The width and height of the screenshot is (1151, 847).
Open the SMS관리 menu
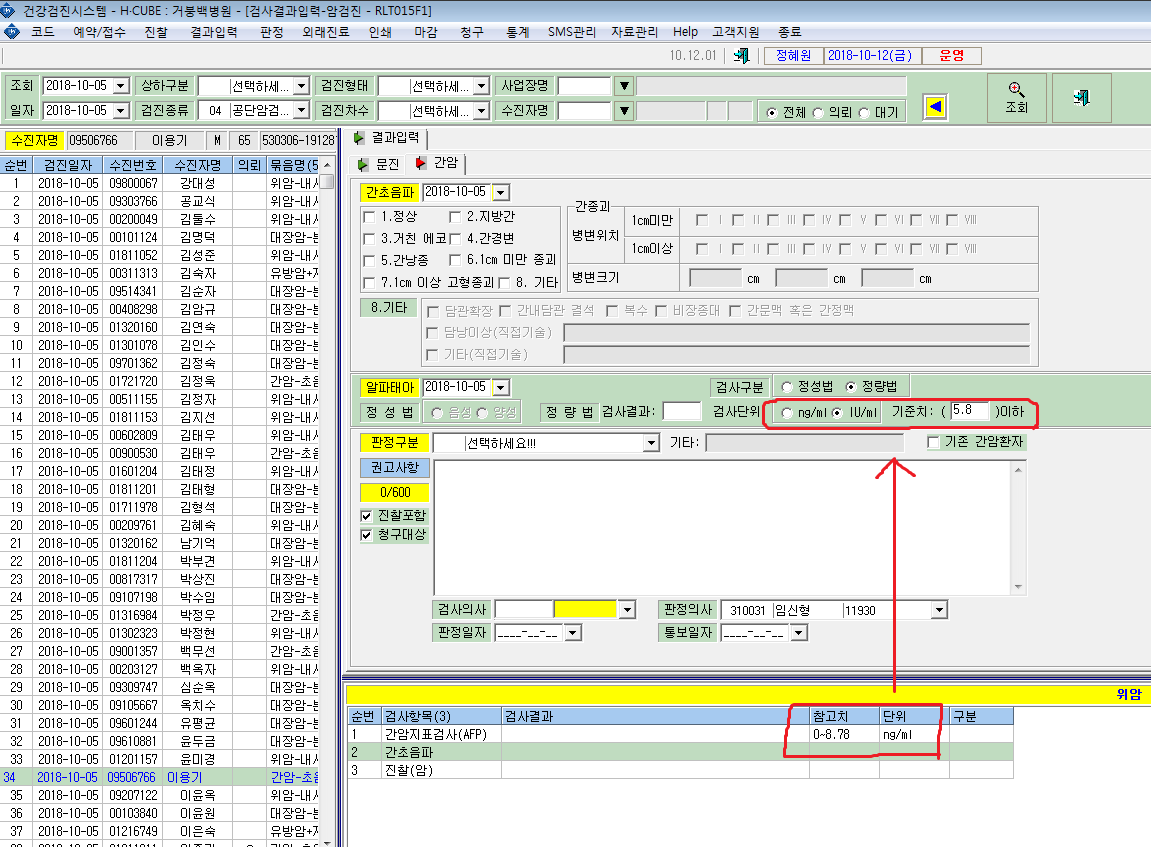(571, 32)
